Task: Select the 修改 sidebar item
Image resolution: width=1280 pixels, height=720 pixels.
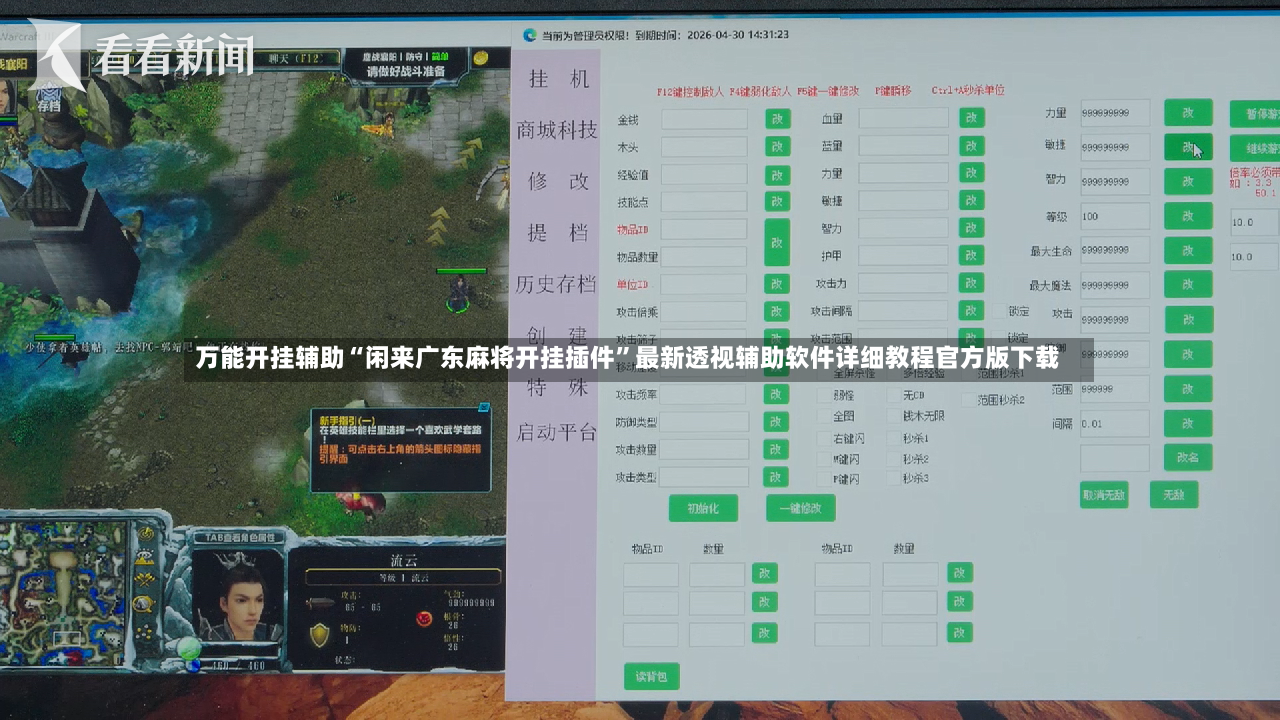Action: click(x=559, y=182)
